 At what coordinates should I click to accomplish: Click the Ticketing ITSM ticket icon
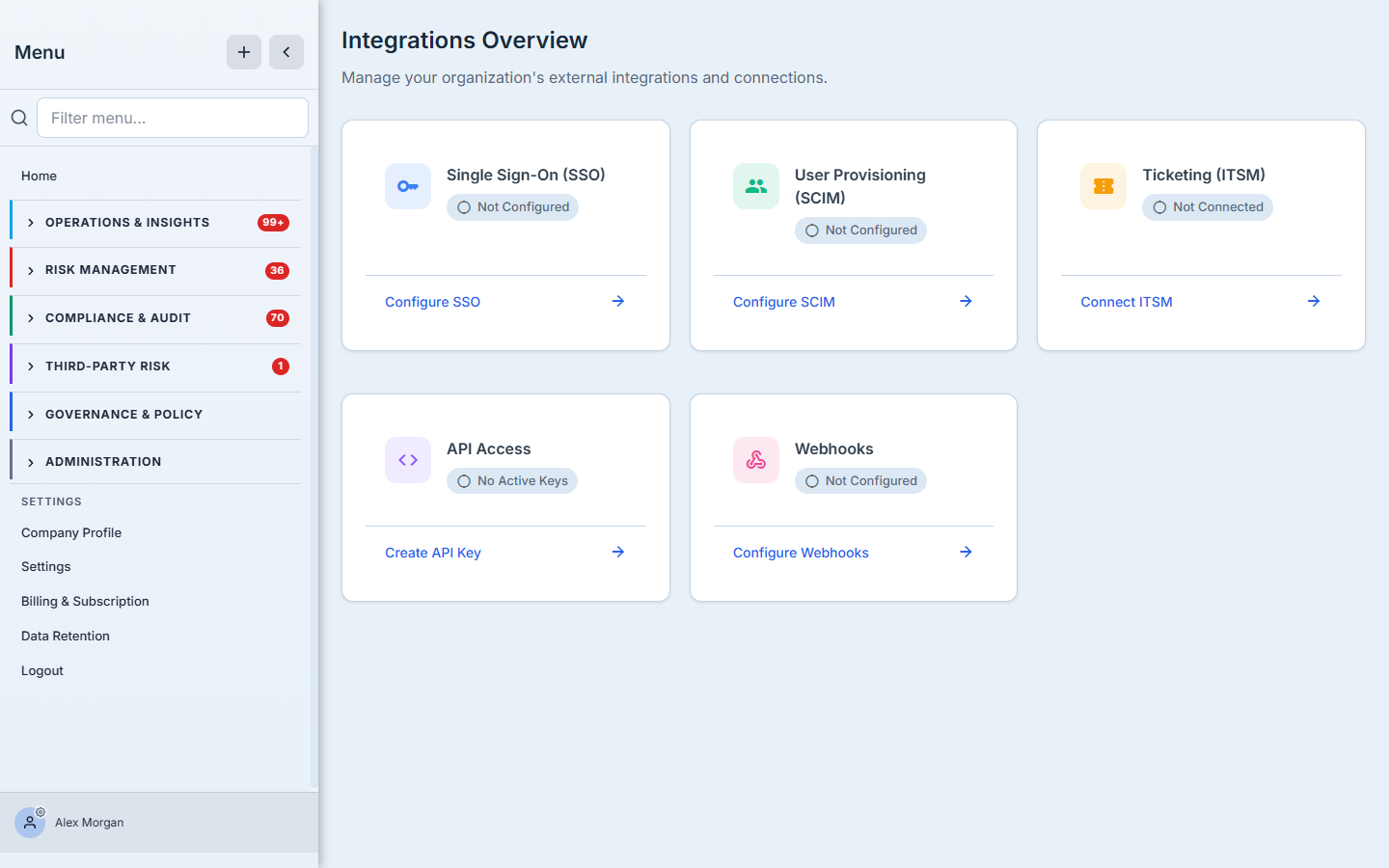[1103, 186]
